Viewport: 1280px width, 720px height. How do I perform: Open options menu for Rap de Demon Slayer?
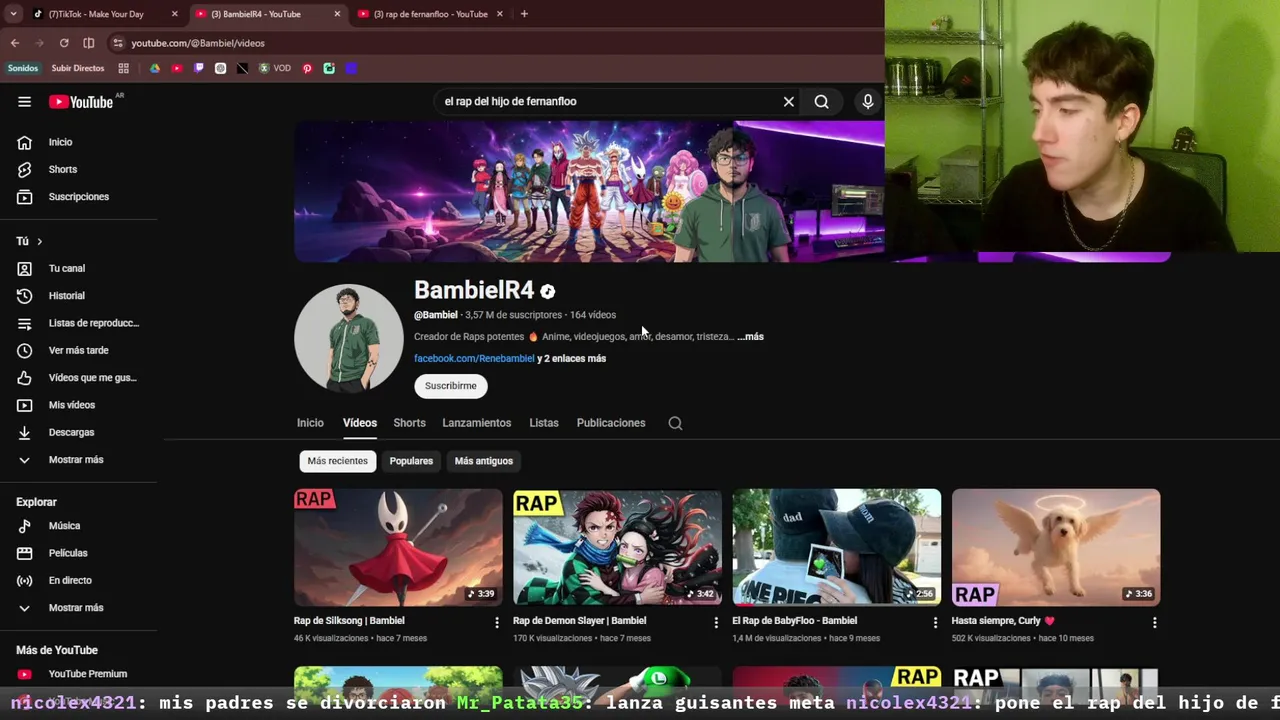tap(715, 622)
